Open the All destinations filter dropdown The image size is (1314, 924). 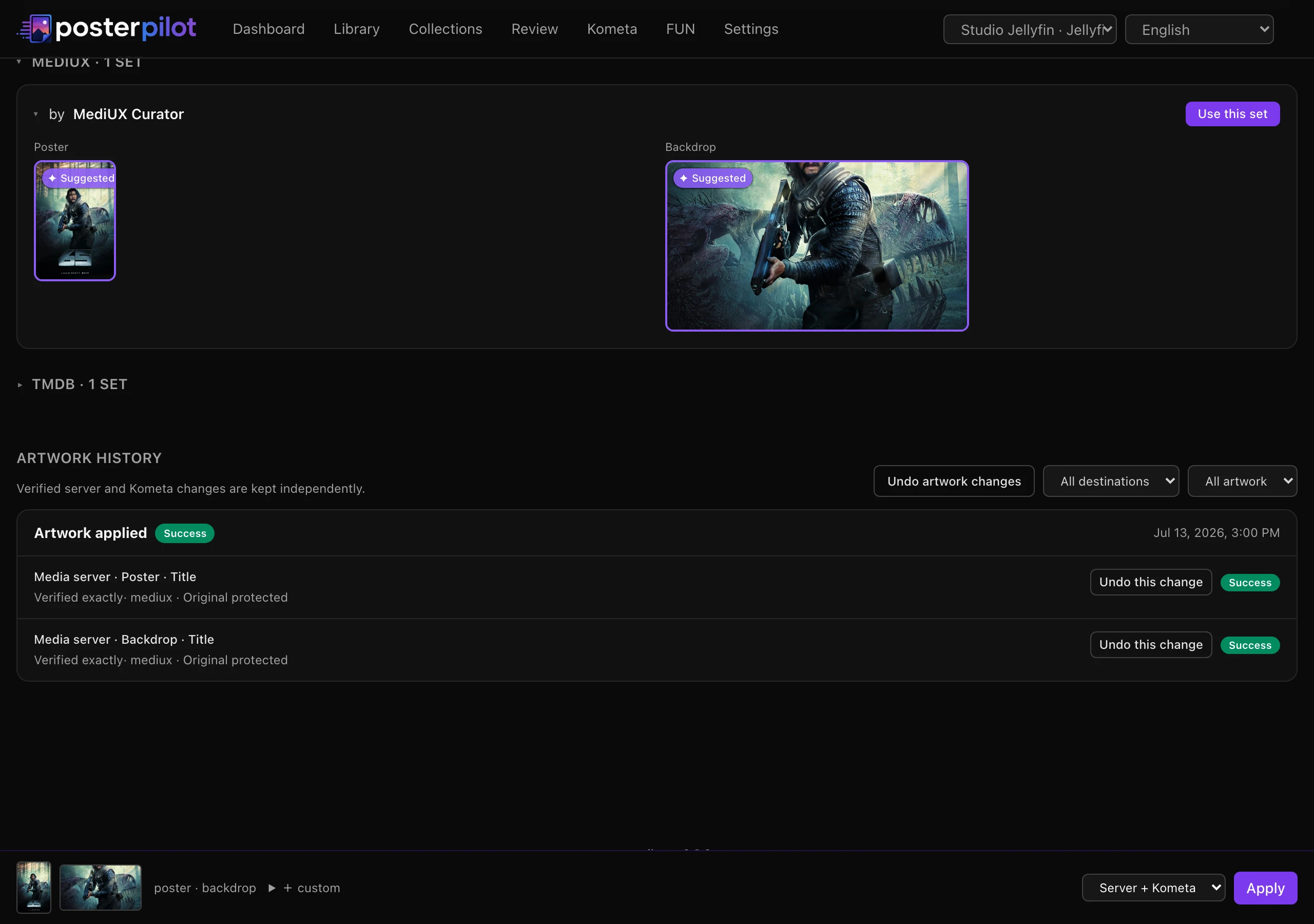click(x=1111, y=481)
